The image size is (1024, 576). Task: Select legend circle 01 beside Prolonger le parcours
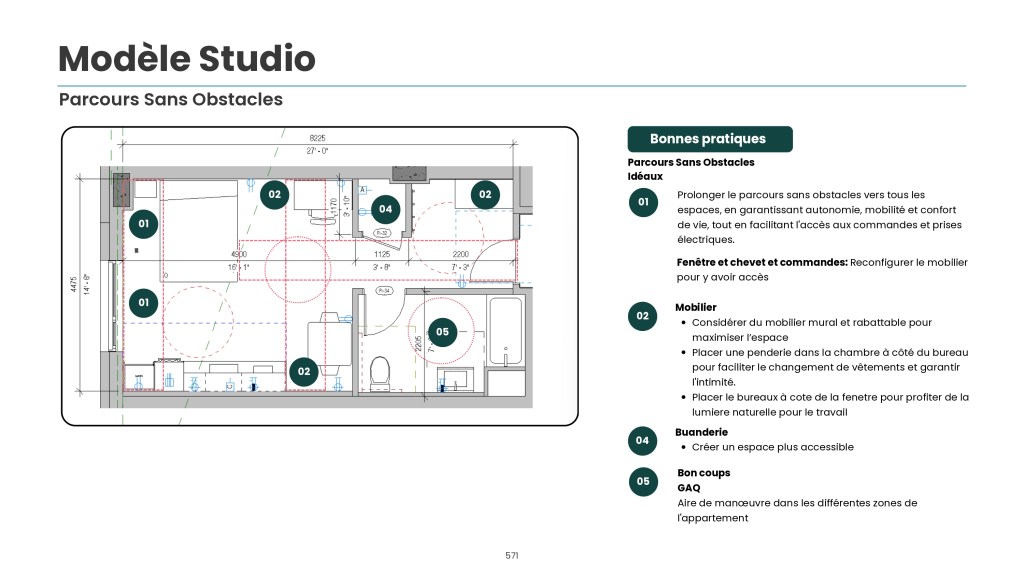(643, 202)
